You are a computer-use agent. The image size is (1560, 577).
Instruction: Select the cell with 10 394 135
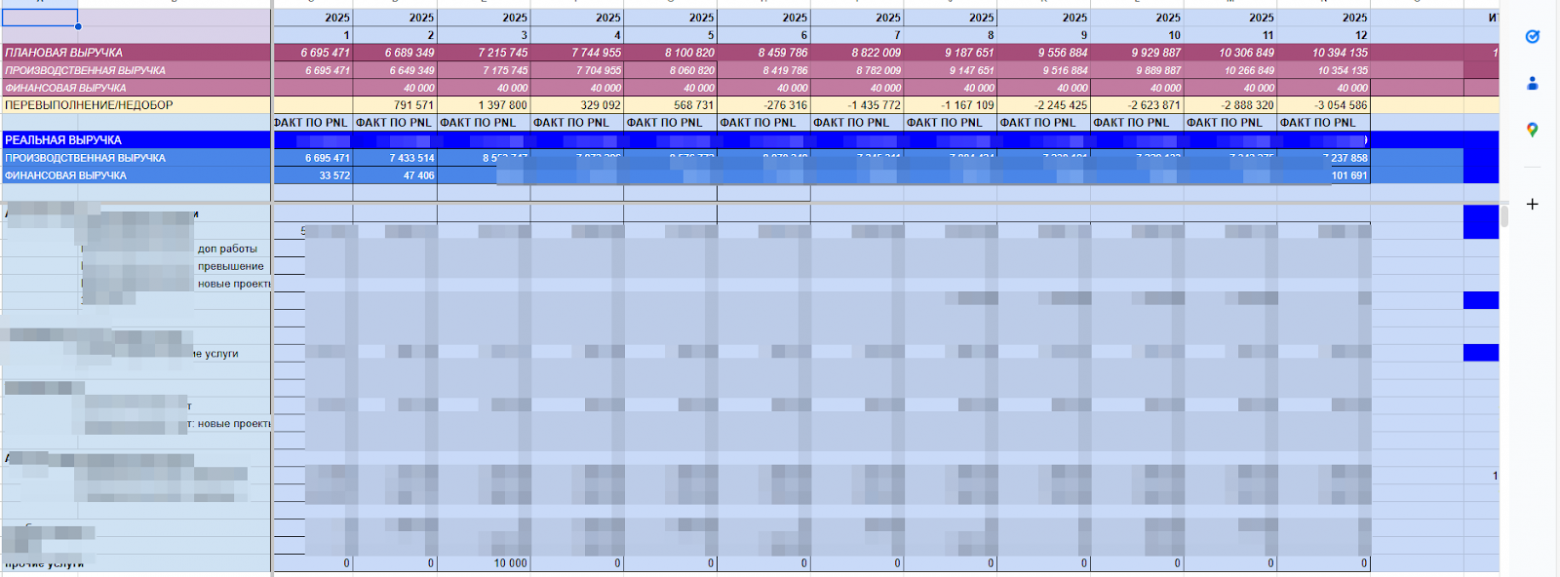coord(1324,52)
